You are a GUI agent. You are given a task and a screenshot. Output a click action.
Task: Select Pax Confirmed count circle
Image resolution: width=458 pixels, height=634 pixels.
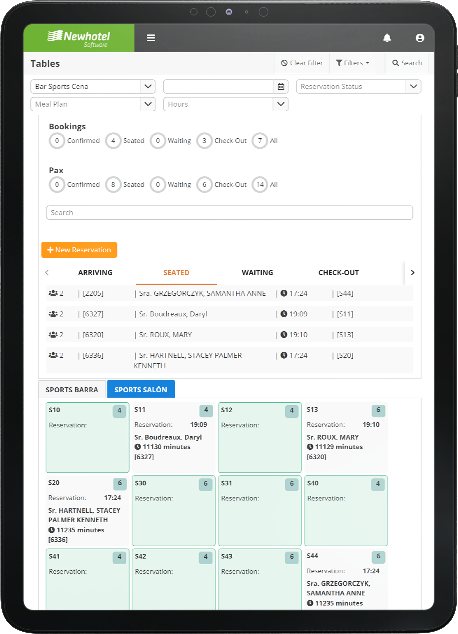tap(57, 184)
